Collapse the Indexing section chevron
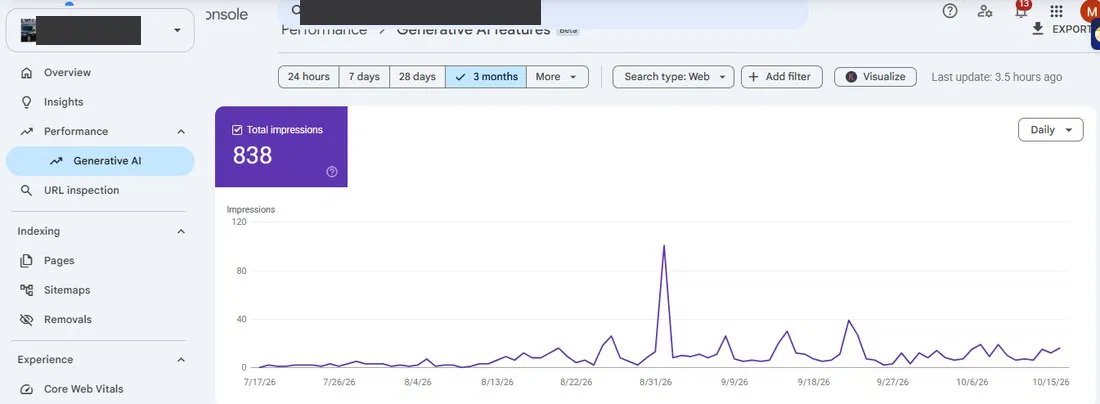 [x=180, y=231]
